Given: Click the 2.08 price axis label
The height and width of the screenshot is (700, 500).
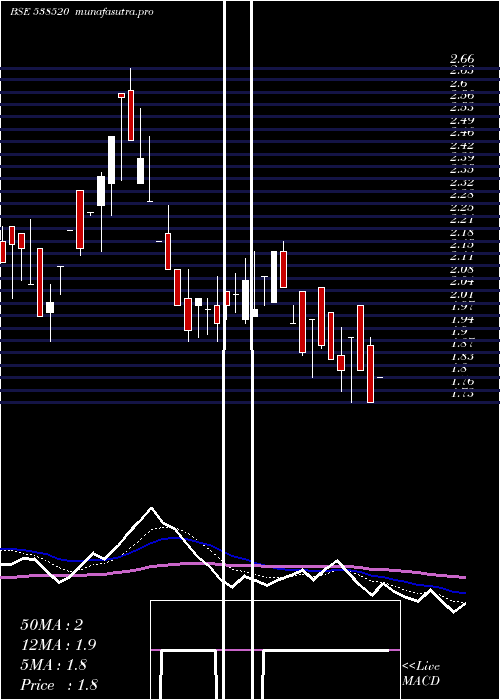Looking at the screenshot, I should pyautogui.click(x=462, y=270).
